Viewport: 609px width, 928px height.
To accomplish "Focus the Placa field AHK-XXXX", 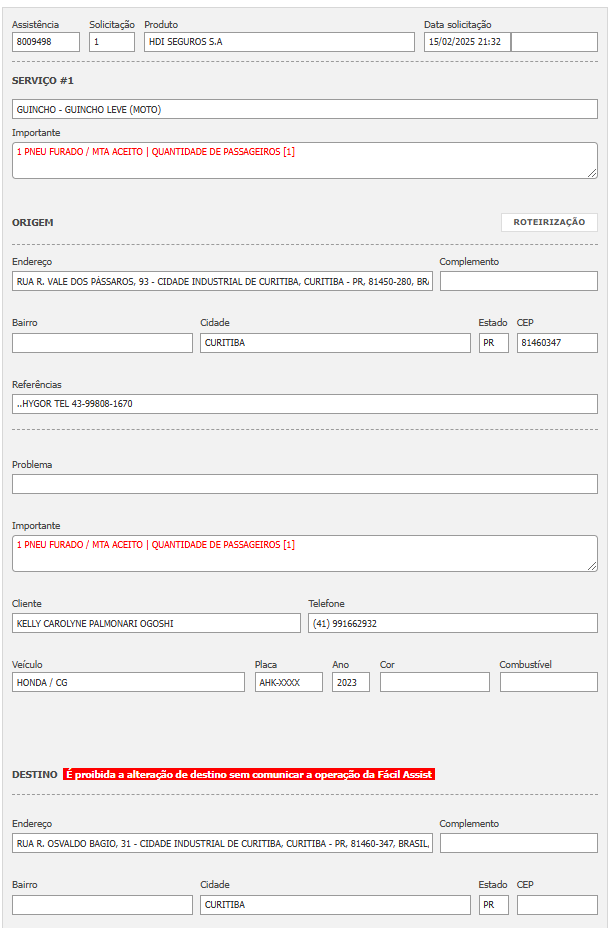I will pos(288,682).
